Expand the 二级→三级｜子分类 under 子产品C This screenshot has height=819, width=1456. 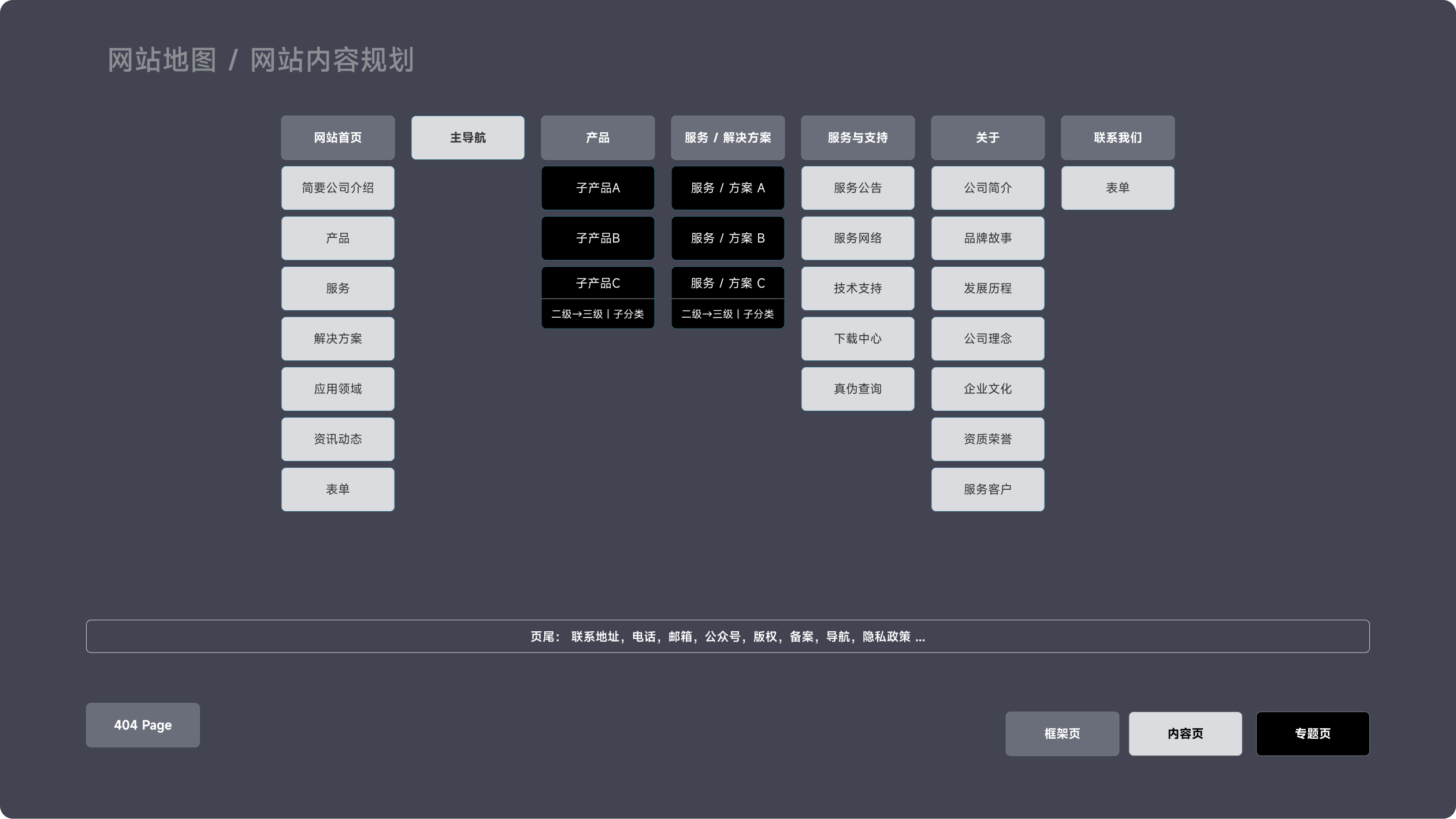[x=597, y=314]
